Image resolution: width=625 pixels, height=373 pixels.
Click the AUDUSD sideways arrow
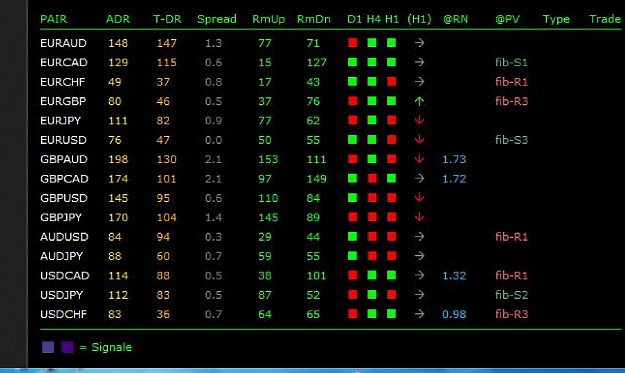(419, 236)
